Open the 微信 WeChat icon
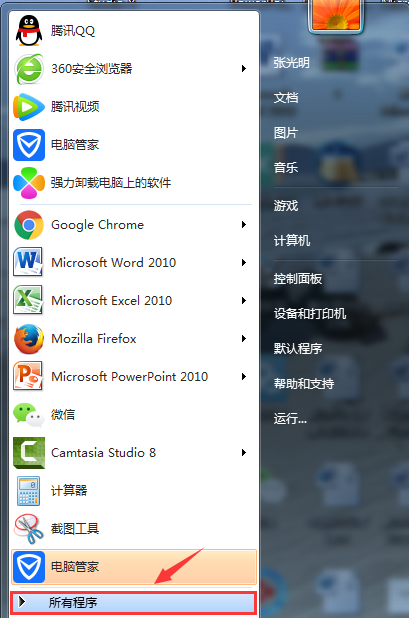409x618 pixels. coord(29,415)
